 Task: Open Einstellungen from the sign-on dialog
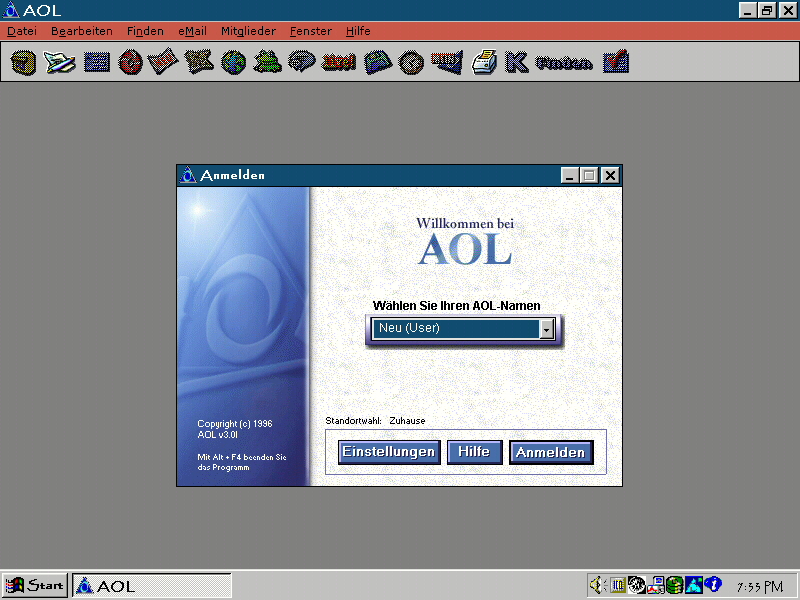point(388,451)
